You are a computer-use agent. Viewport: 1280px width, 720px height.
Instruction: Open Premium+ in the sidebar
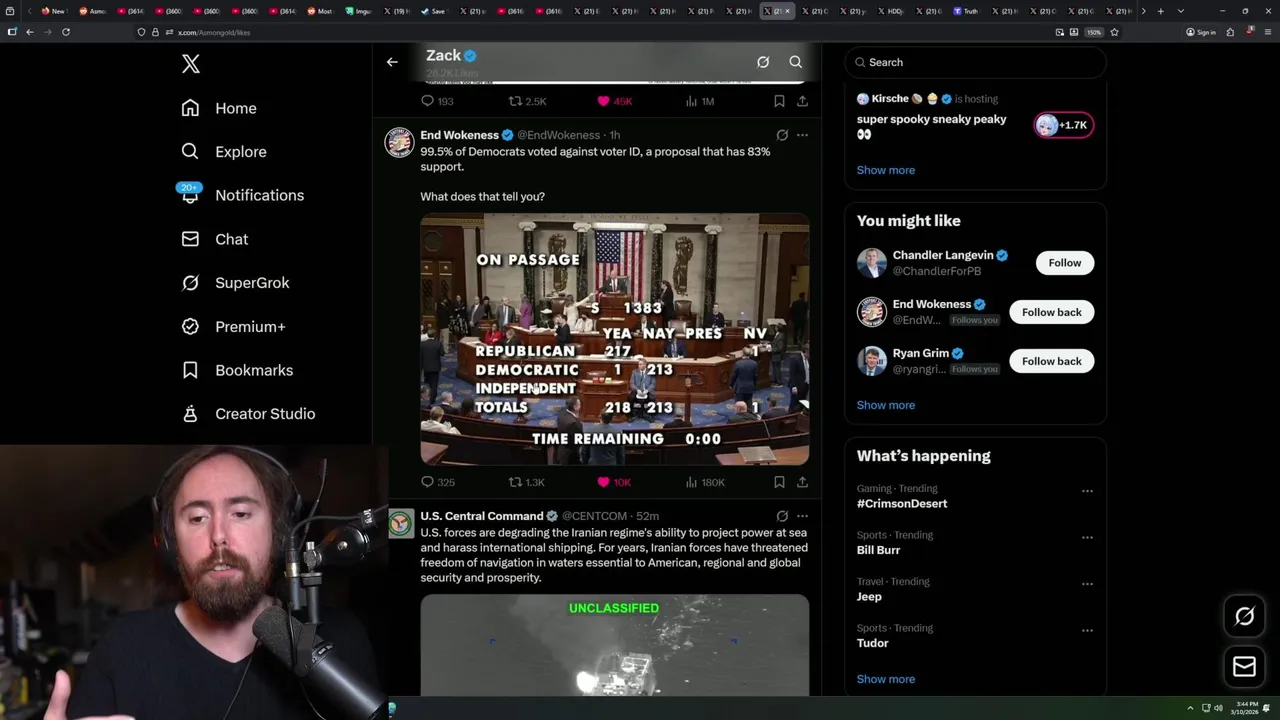[233, 326]
